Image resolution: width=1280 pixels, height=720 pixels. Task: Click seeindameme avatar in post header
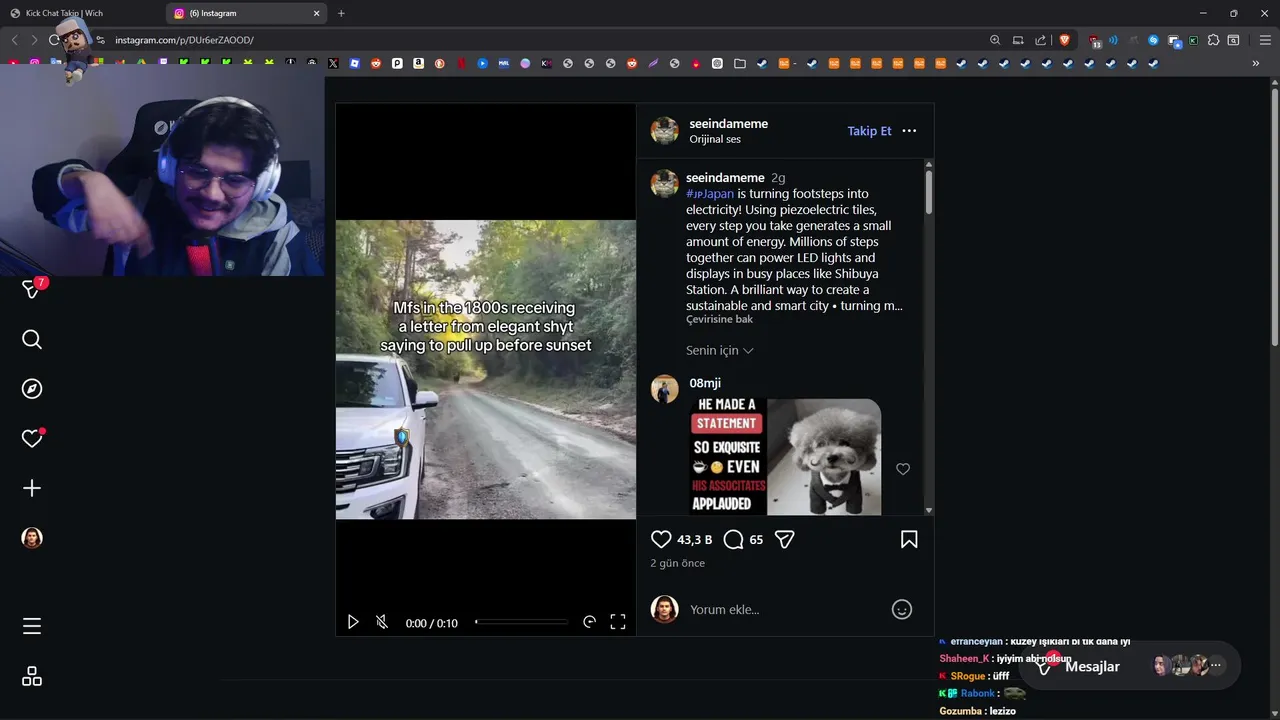click(x=665, y=131)
